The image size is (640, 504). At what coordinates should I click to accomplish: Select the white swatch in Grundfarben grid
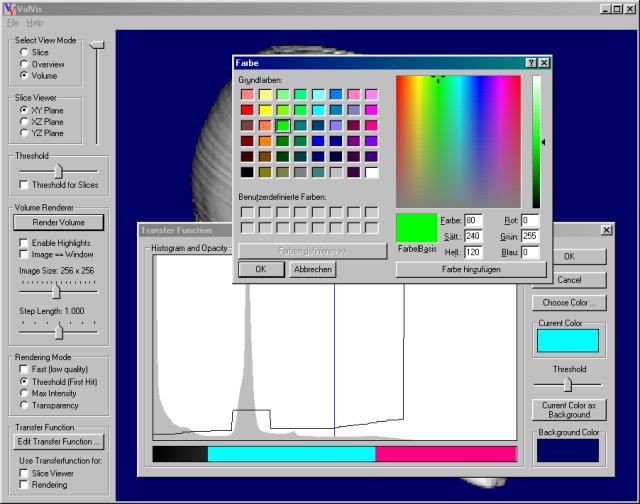tap(372, 173)
